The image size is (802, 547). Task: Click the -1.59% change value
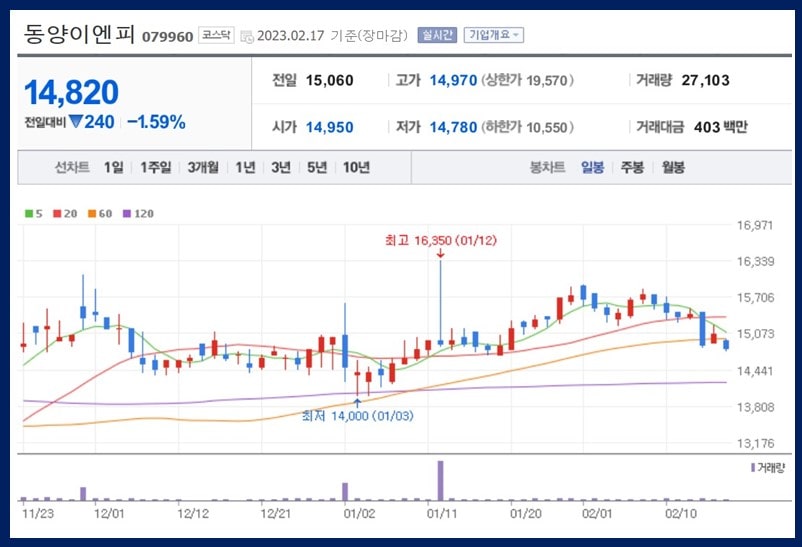(156, 122)
